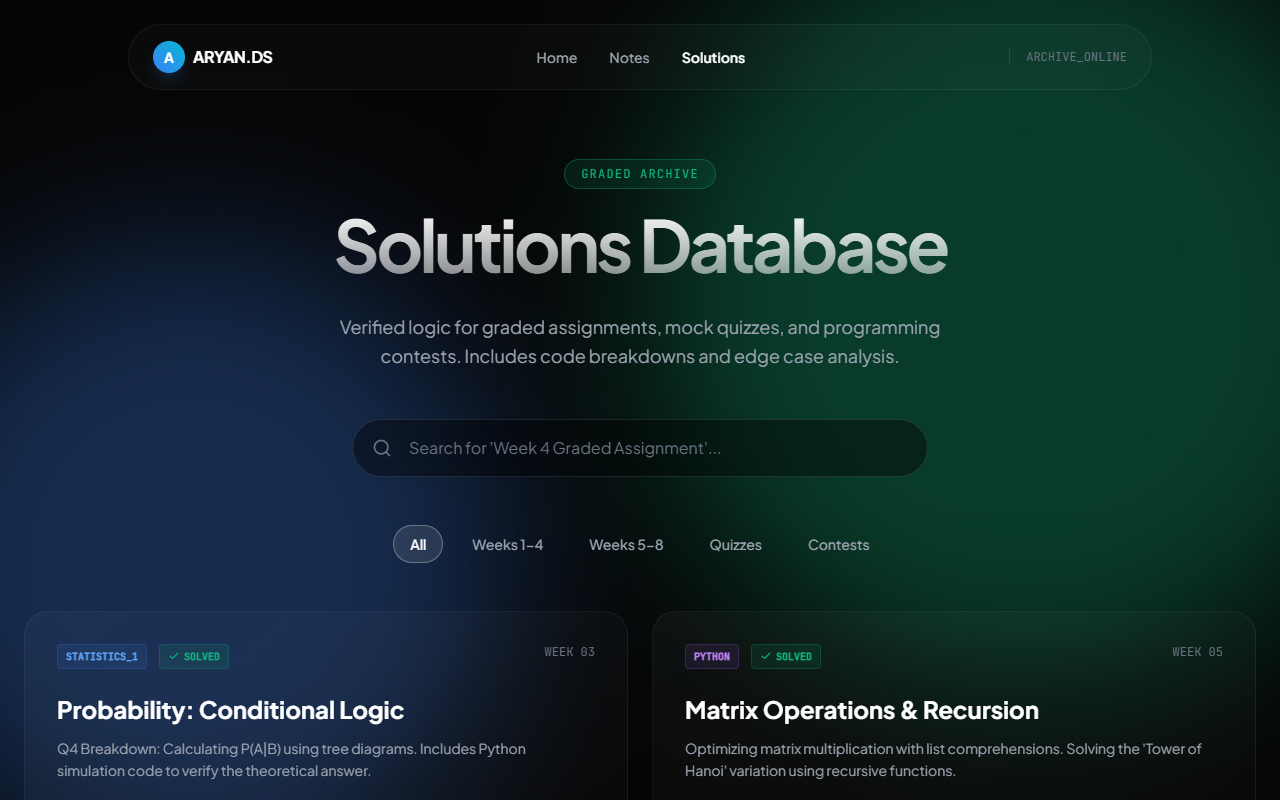Click the GRADED ARCHIVE badge

[x=640, y=173]
